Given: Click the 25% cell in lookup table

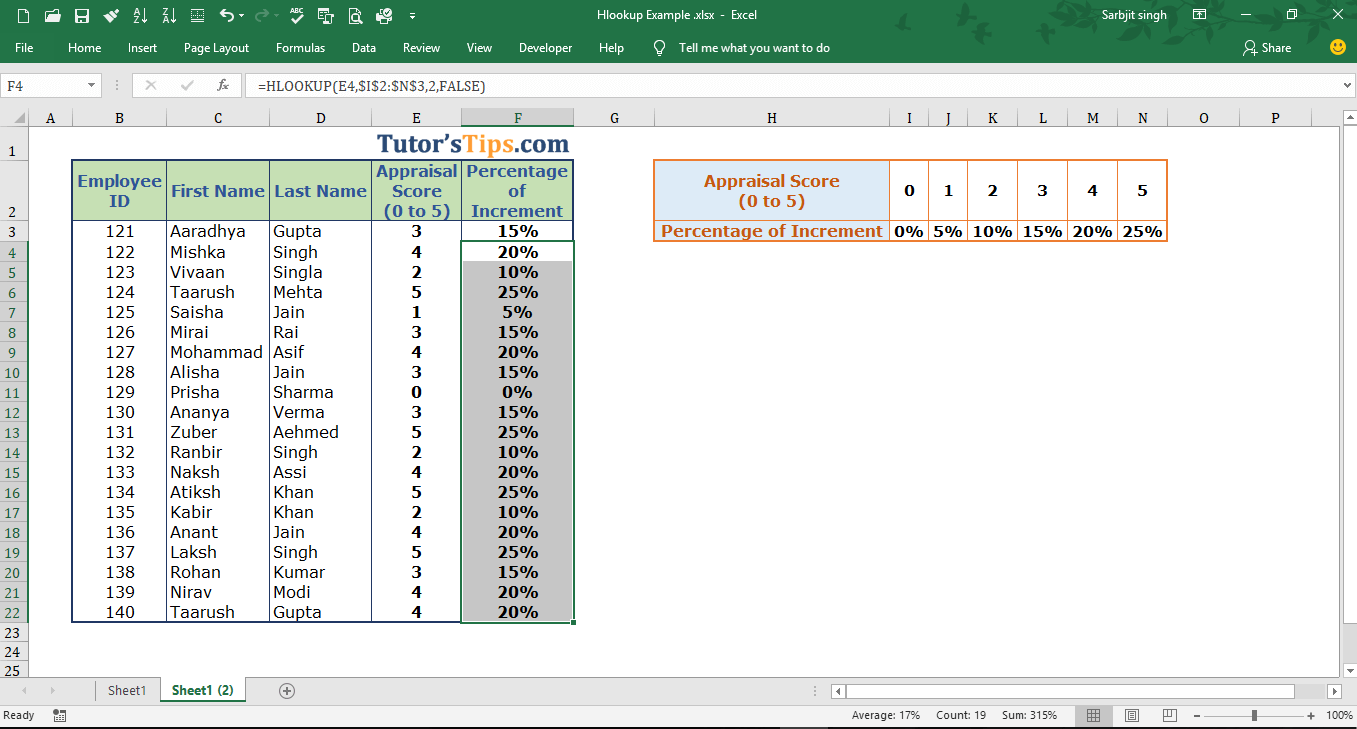Looking at the screenshot, I should pos(1142,231).
